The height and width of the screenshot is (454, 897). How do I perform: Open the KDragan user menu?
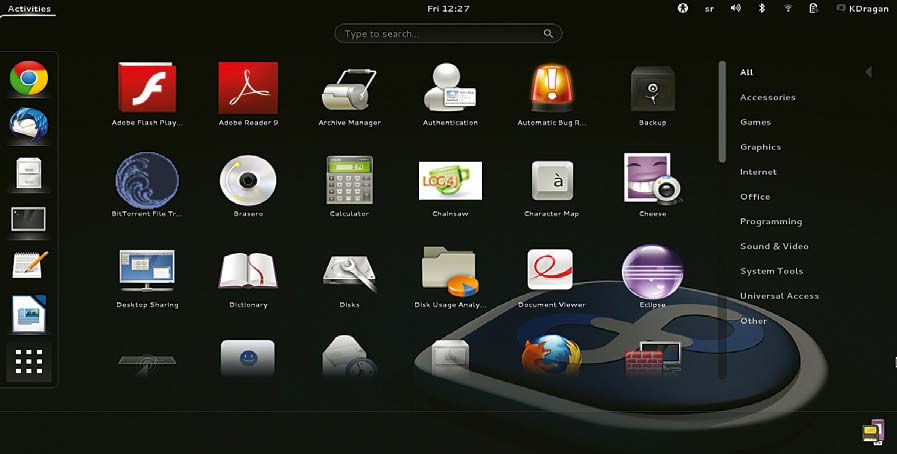[x=862, y=9]
